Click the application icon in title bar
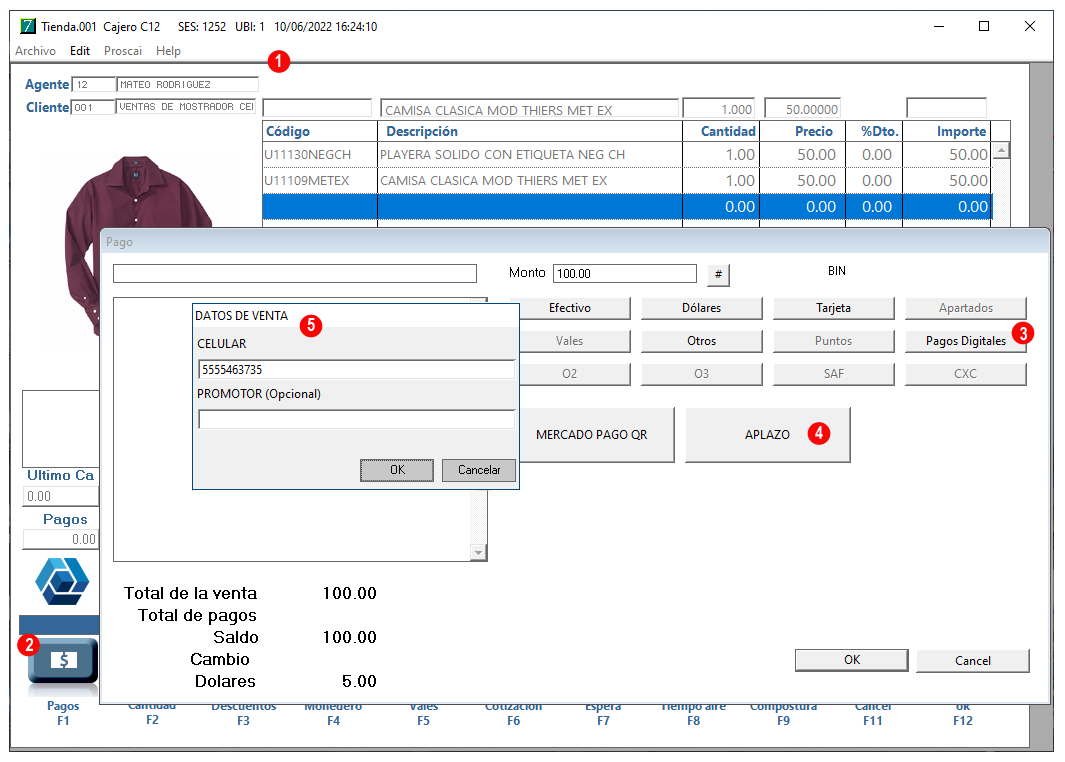 [x=28, y=26]
